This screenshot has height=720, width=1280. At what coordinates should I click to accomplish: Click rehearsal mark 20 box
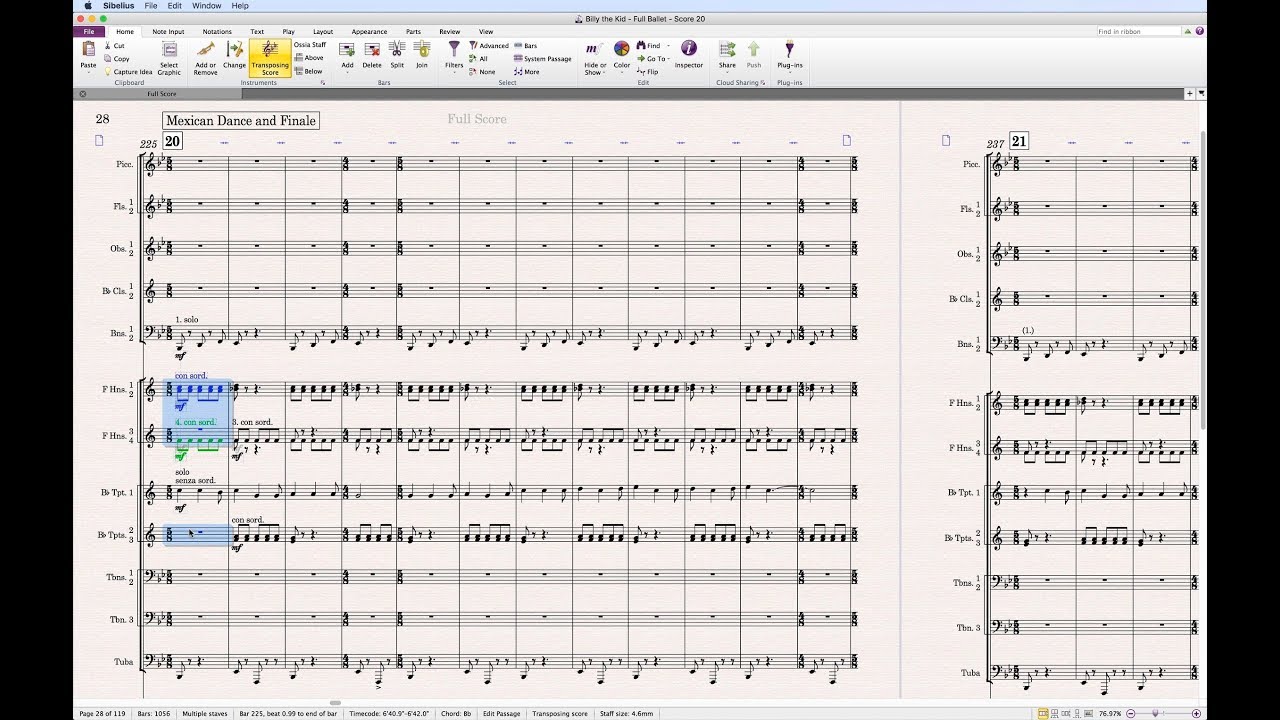coord(172,141)
